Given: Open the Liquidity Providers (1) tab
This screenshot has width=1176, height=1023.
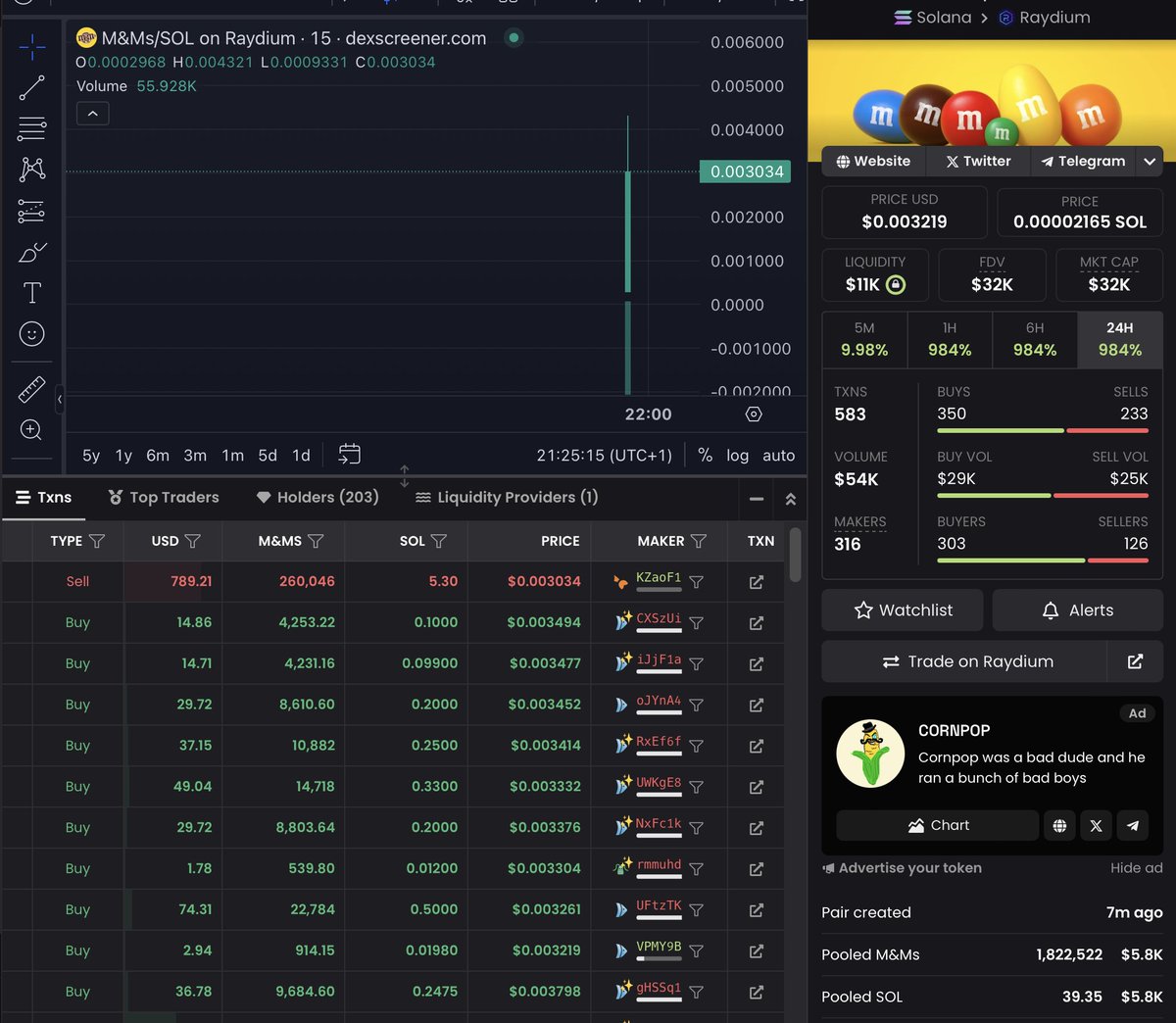Looking at the screenshot, I should [507, 497].
